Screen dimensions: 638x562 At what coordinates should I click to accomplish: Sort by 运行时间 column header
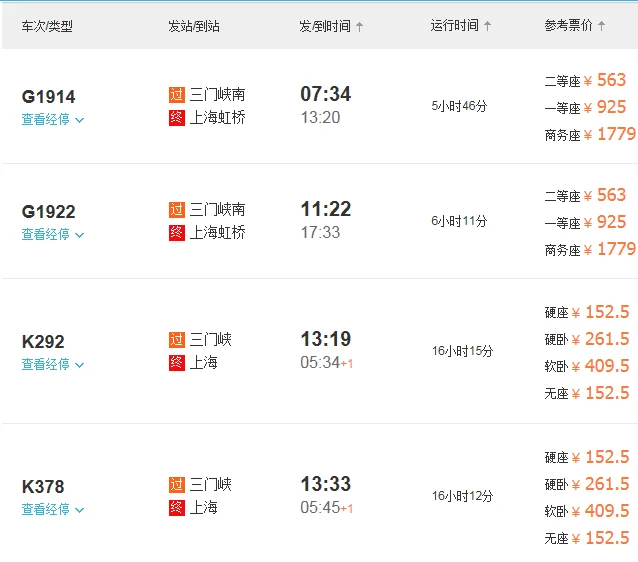(460, 26)
